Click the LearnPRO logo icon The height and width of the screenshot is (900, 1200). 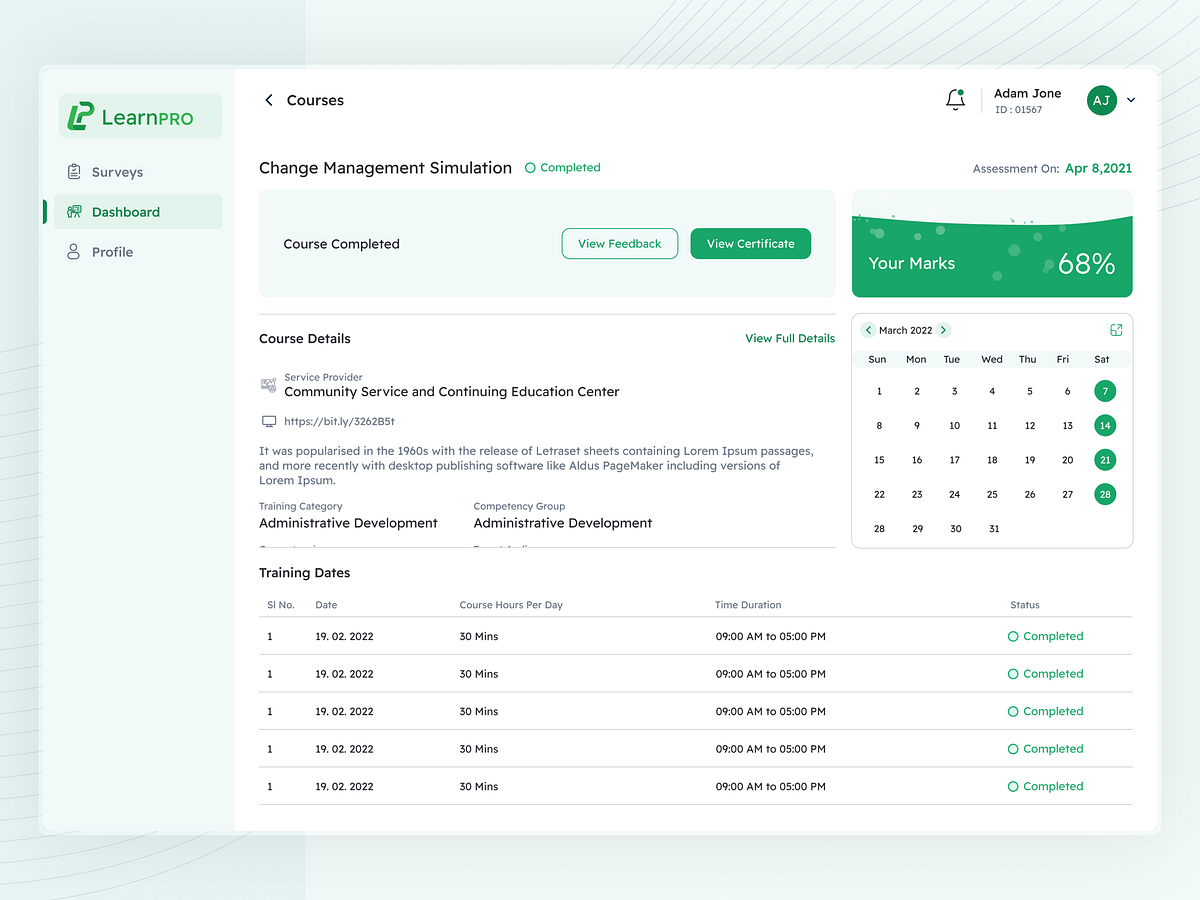pos(81,115)
